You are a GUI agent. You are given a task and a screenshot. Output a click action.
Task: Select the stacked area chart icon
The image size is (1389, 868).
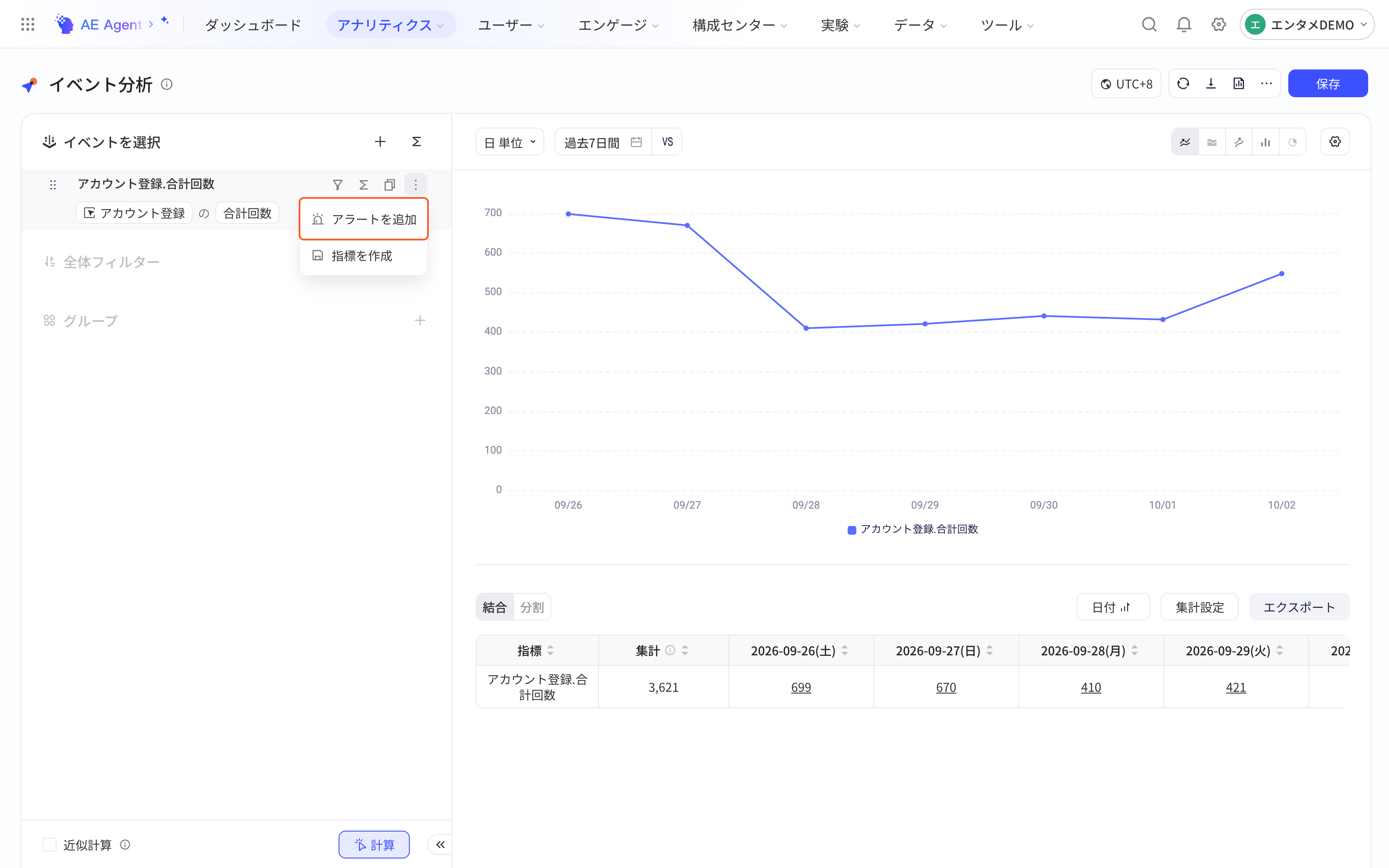(1211, 142)
